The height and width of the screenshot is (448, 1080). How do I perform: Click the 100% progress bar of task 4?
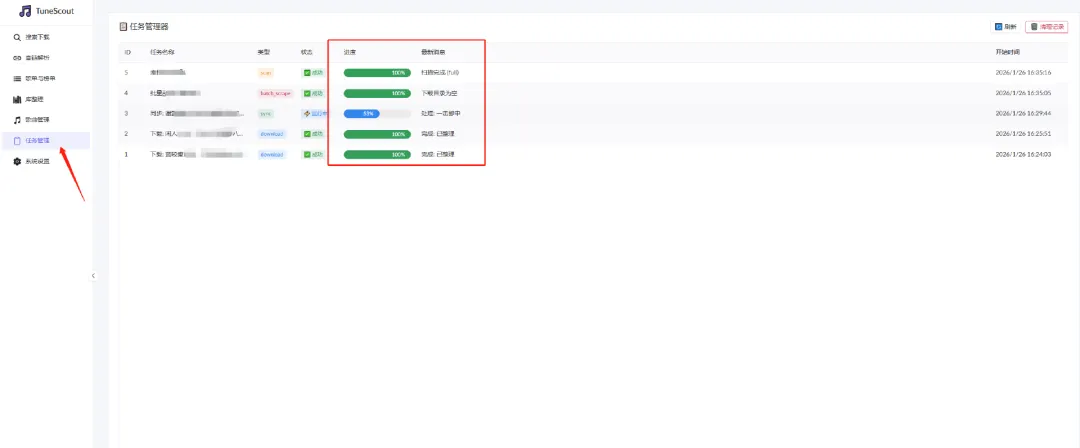[377, 93]
